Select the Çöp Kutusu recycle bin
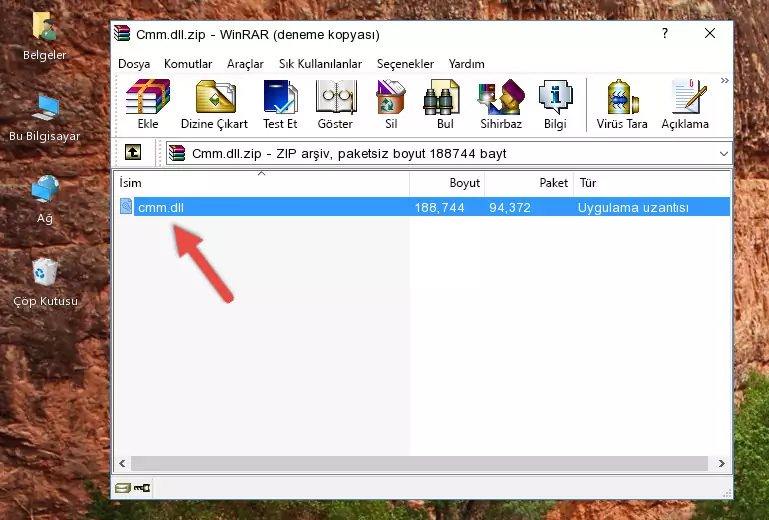 (x=45, y=283)
